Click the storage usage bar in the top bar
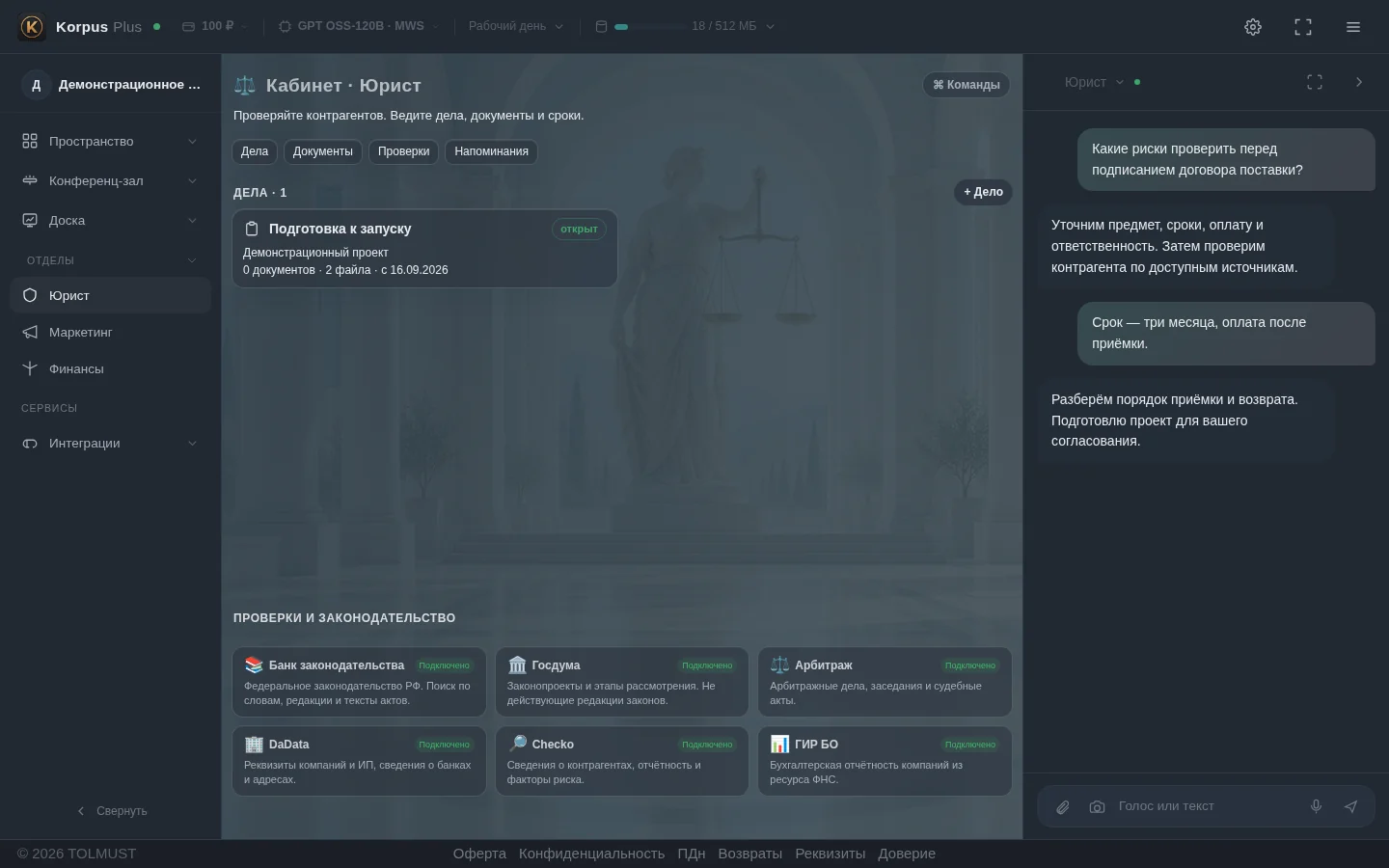This screenshot has height=868, width=1389. coord(649,27)
